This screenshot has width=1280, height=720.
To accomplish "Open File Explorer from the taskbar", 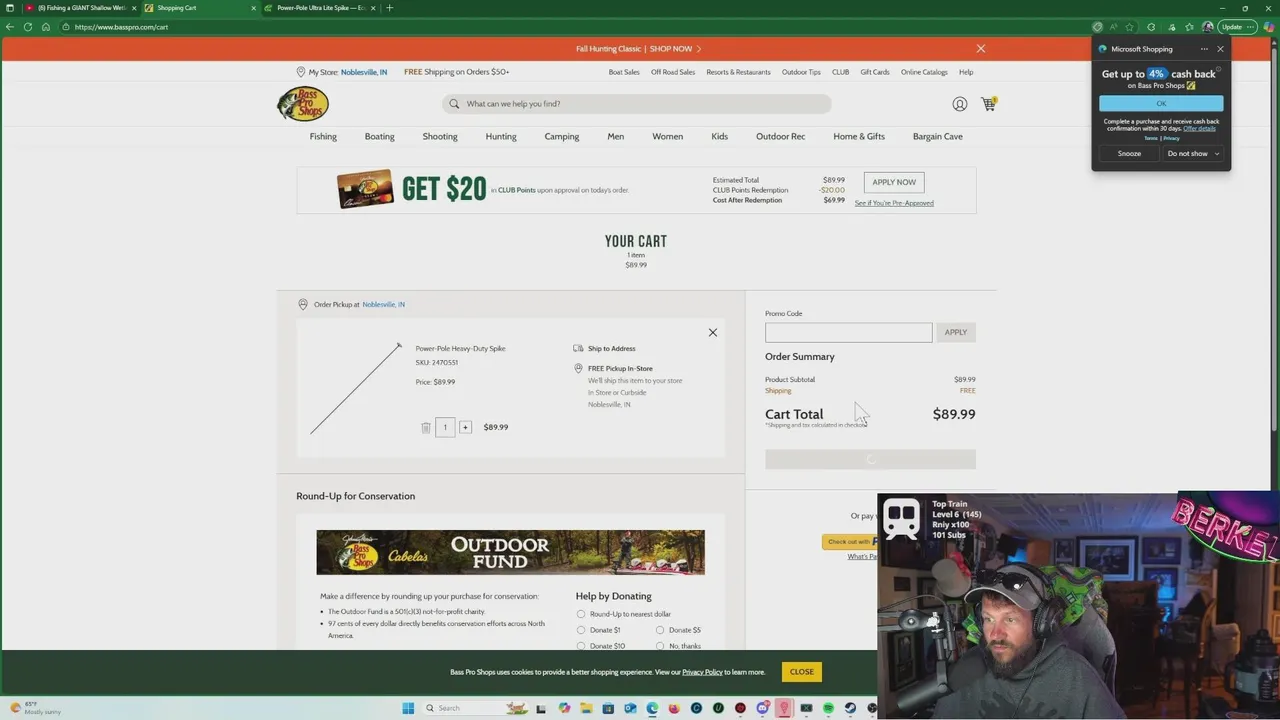I will [586, 708].
